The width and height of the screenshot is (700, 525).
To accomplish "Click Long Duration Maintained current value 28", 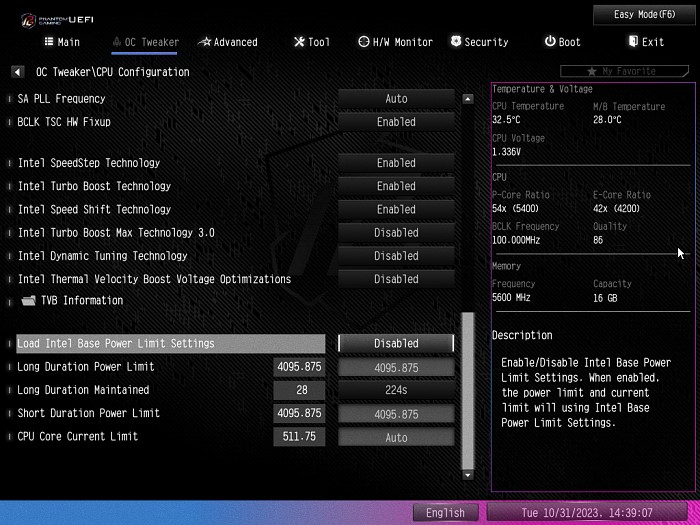I will point(299,390).
